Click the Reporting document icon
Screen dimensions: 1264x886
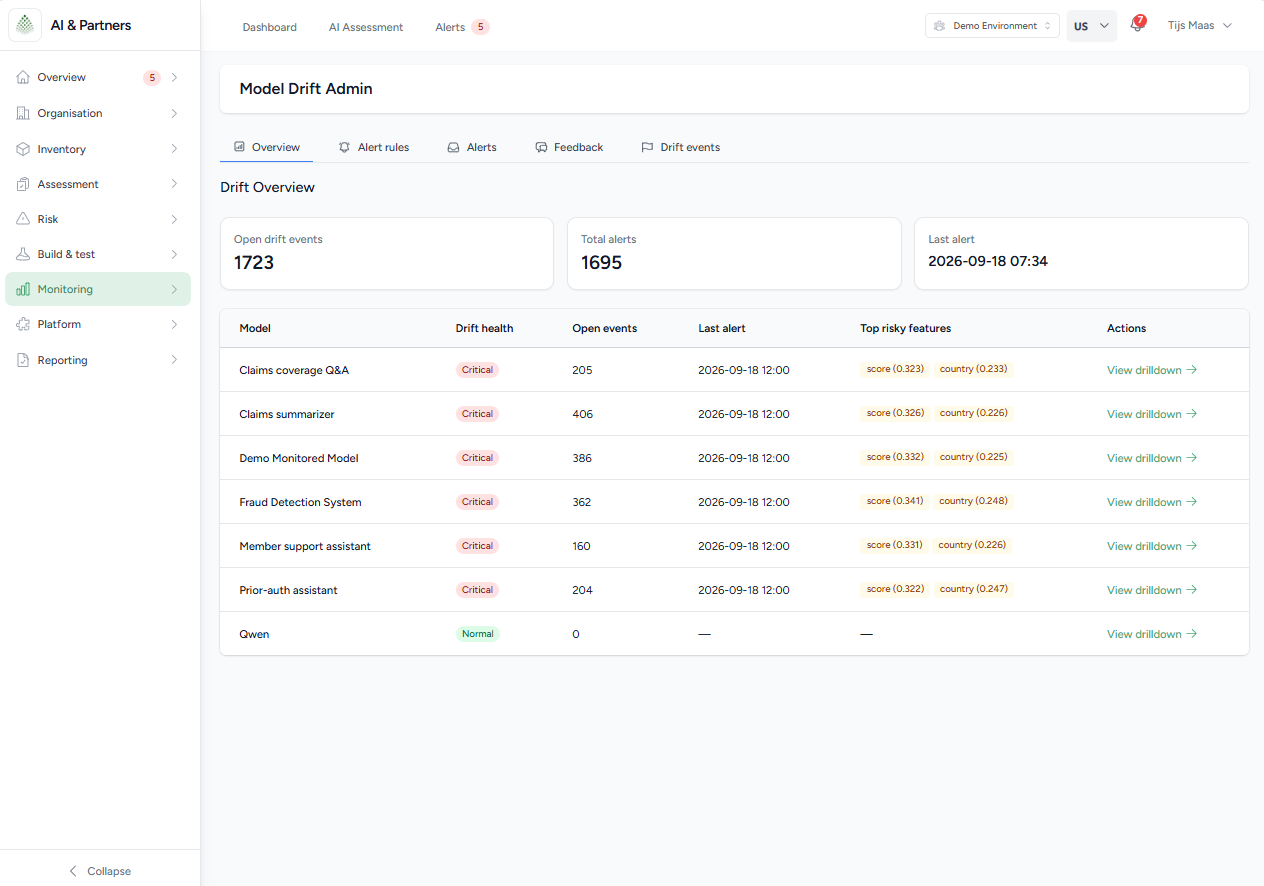click(23, 360)
